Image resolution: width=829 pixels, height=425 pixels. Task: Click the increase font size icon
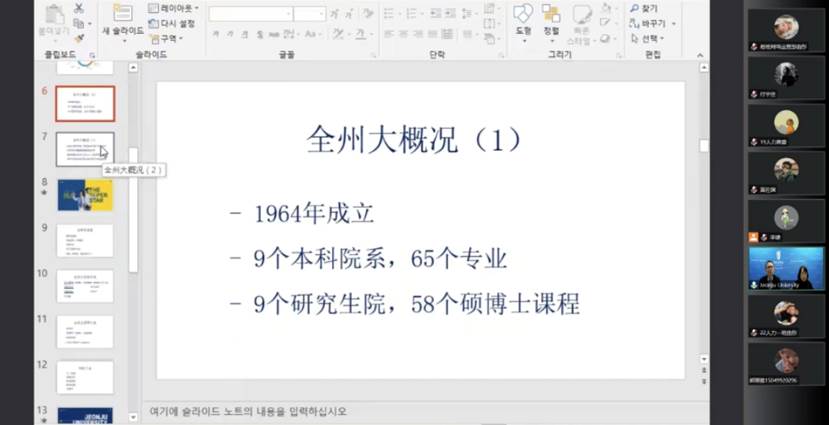pyautogui.click(x=334, y=14)
